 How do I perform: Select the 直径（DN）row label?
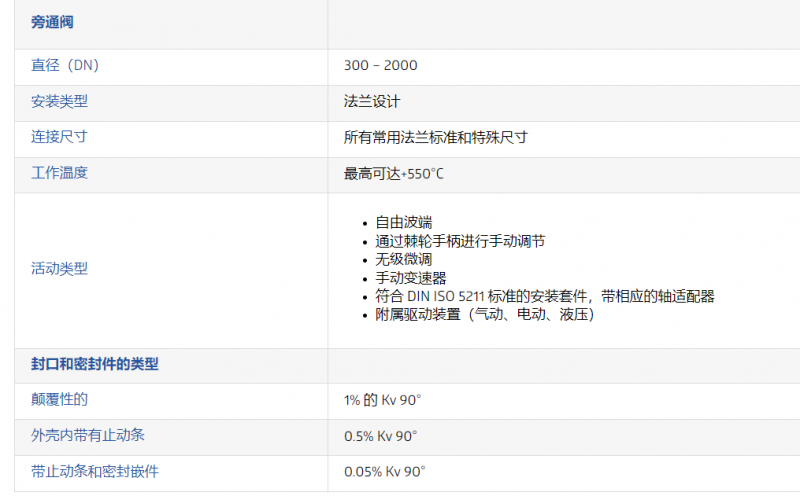click(x=65, y=65)
